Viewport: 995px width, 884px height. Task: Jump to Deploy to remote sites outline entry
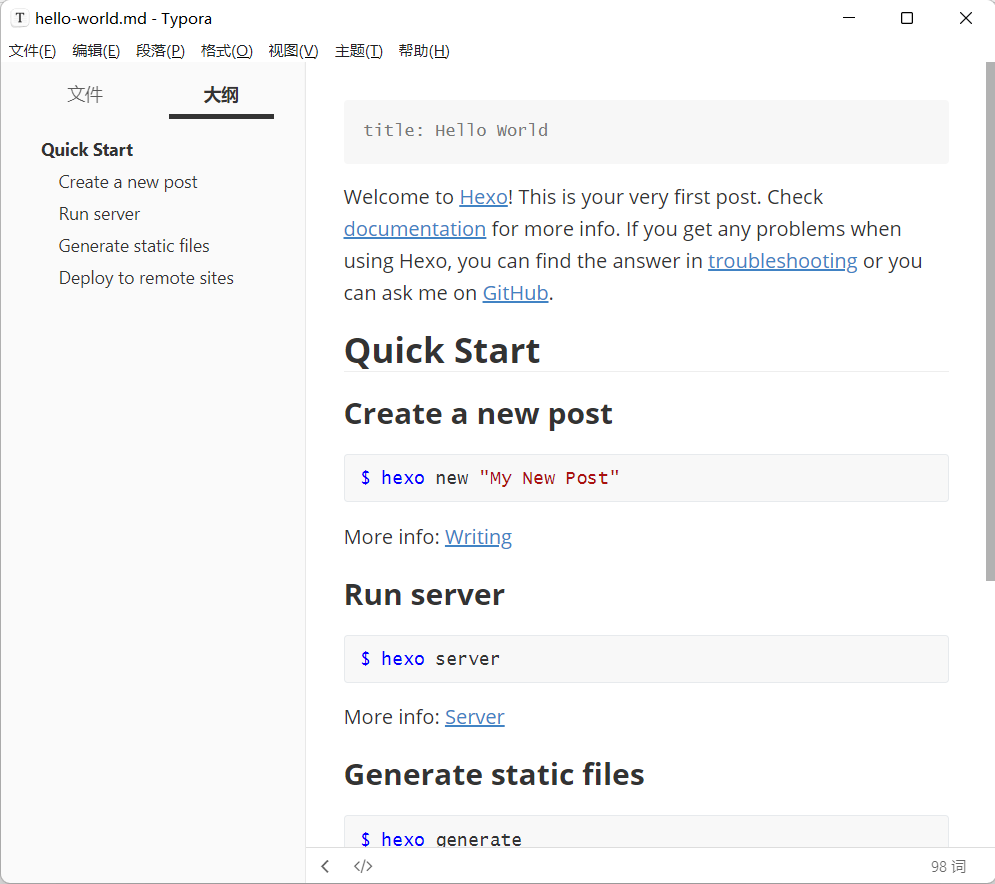point(146,278)
